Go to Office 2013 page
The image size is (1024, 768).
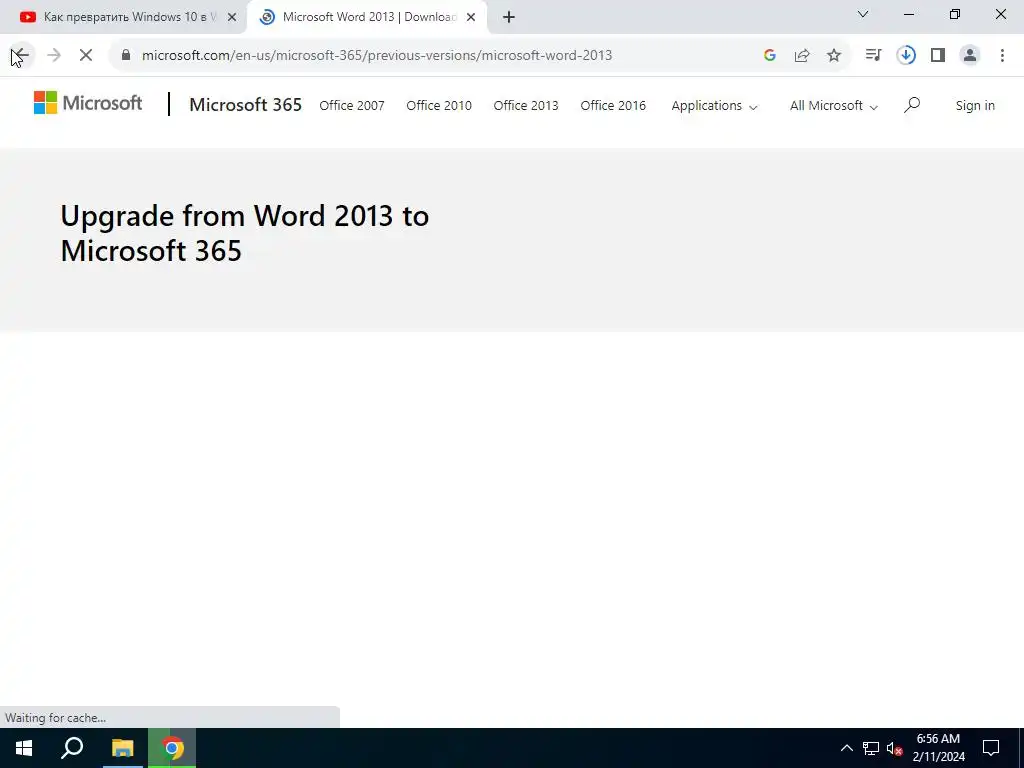tap(526, 105)
